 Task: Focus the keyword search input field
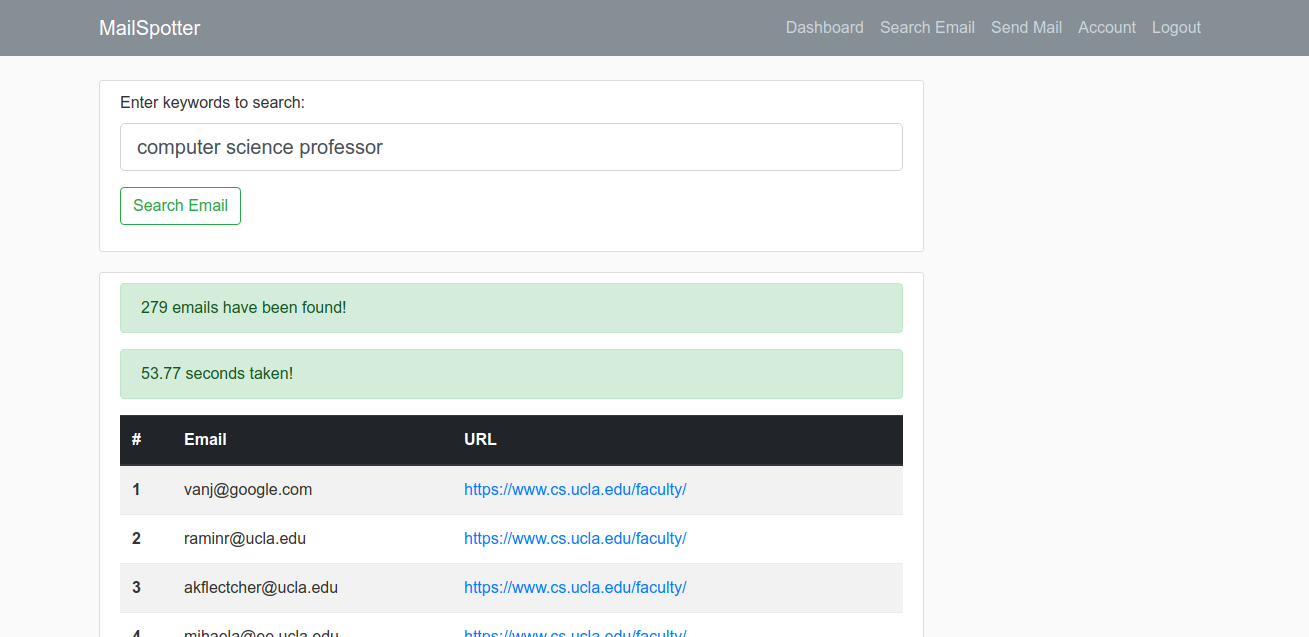click(x=511, y=147)
